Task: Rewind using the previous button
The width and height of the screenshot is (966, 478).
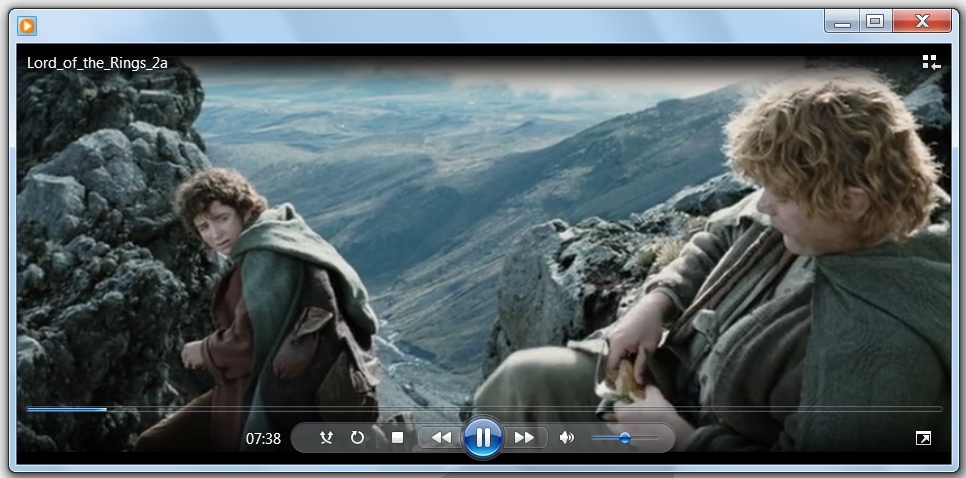Action: click(440, 437)
